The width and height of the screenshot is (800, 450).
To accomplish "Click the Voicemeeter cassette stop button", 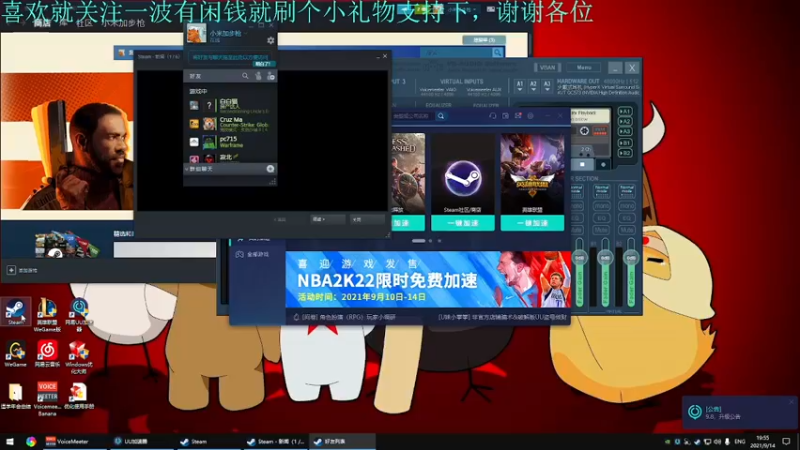I will tap(582, 164).
